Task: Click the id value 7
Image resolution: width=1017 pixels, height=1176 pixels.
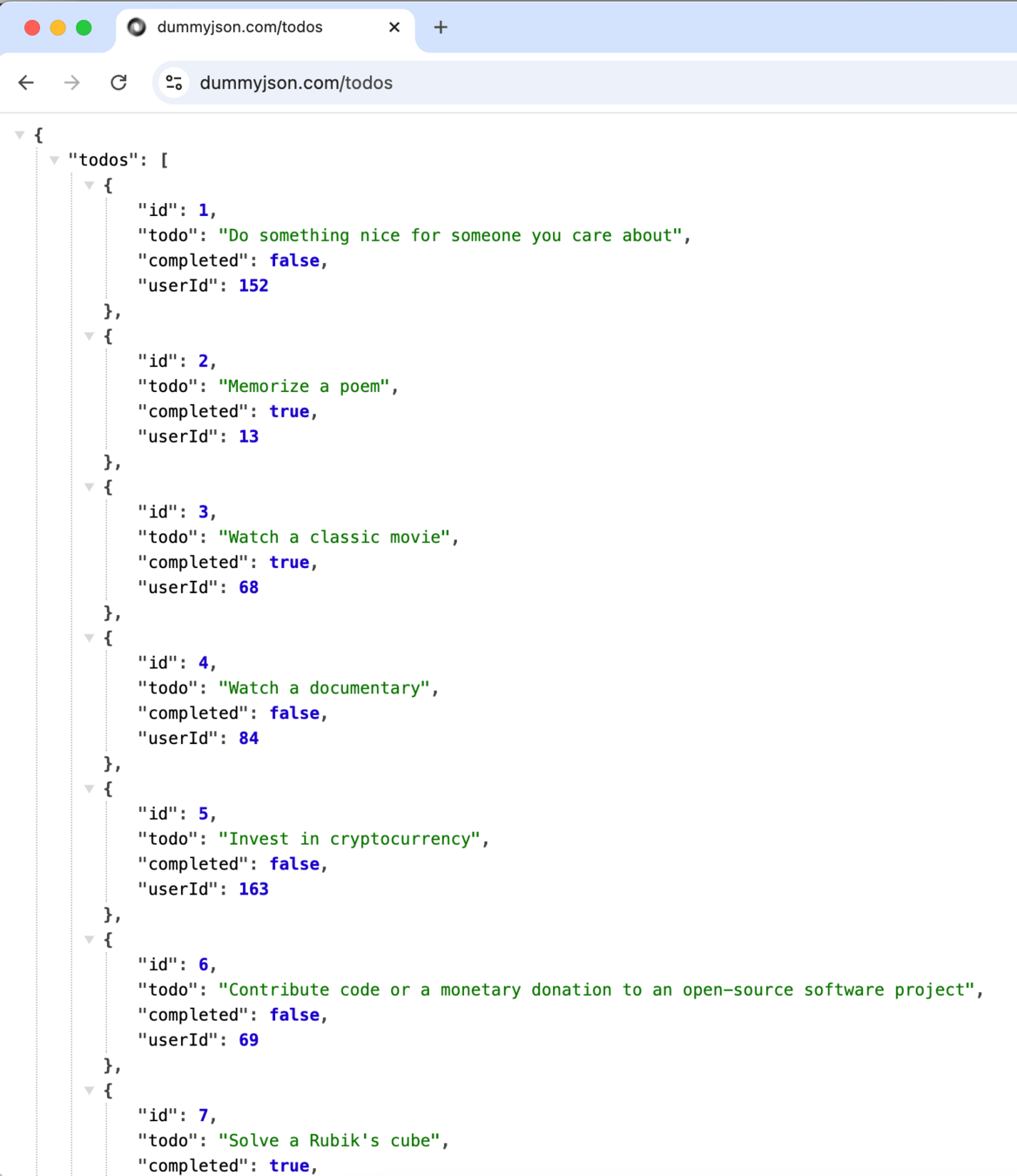Action: [x=204, y=1115]
